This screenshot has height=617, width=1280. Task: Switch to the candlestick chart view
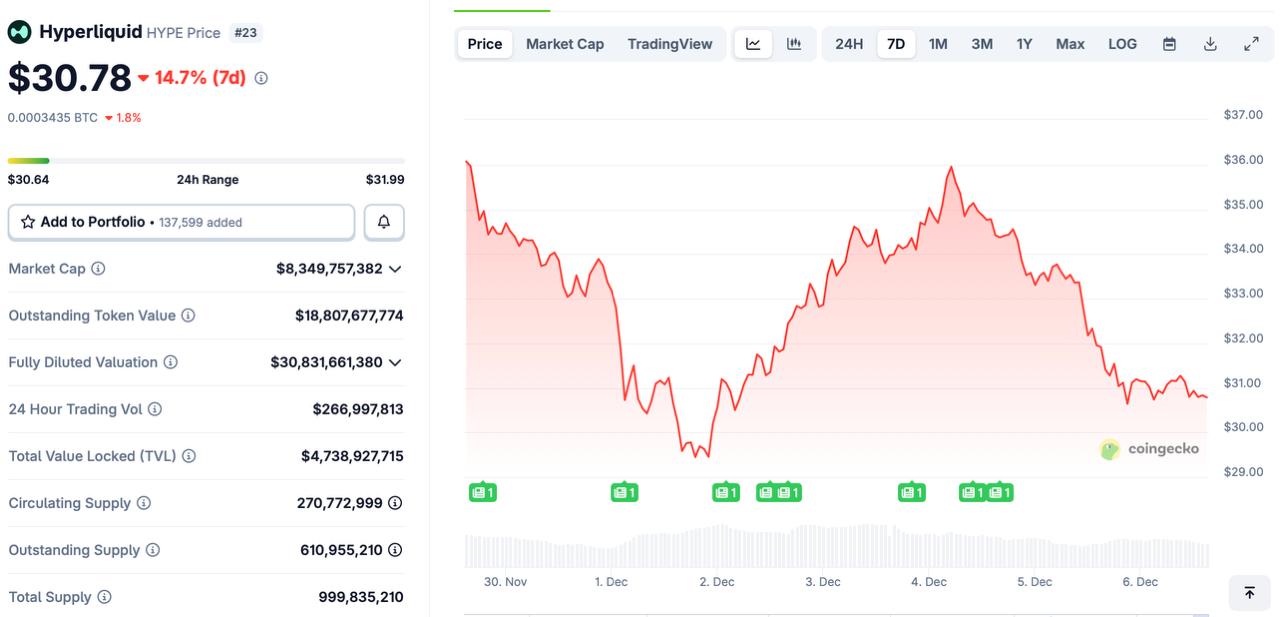(794, 44)
